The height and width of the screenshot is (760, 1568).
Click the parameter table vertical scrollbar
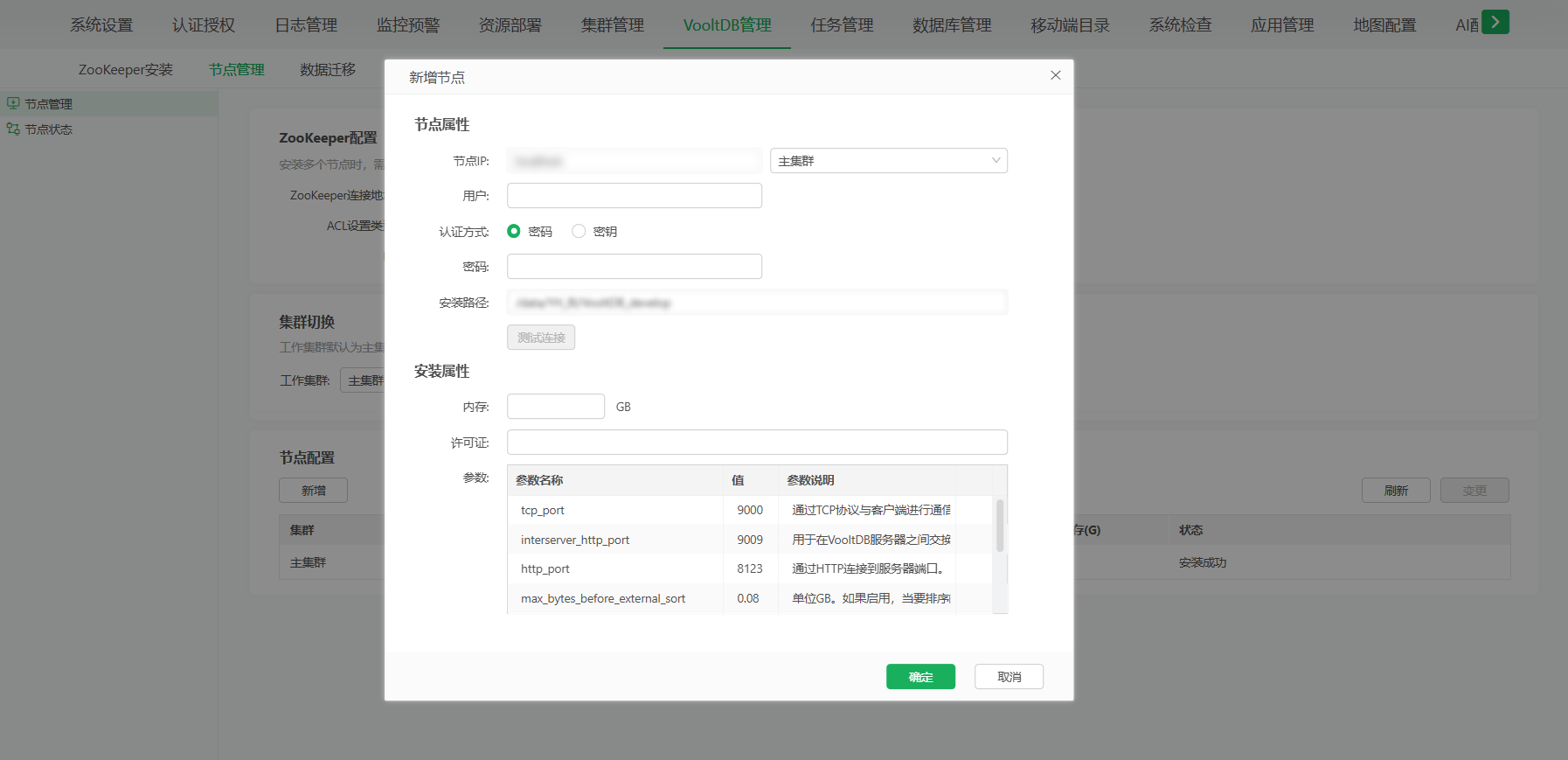(x=1000, y=526)
